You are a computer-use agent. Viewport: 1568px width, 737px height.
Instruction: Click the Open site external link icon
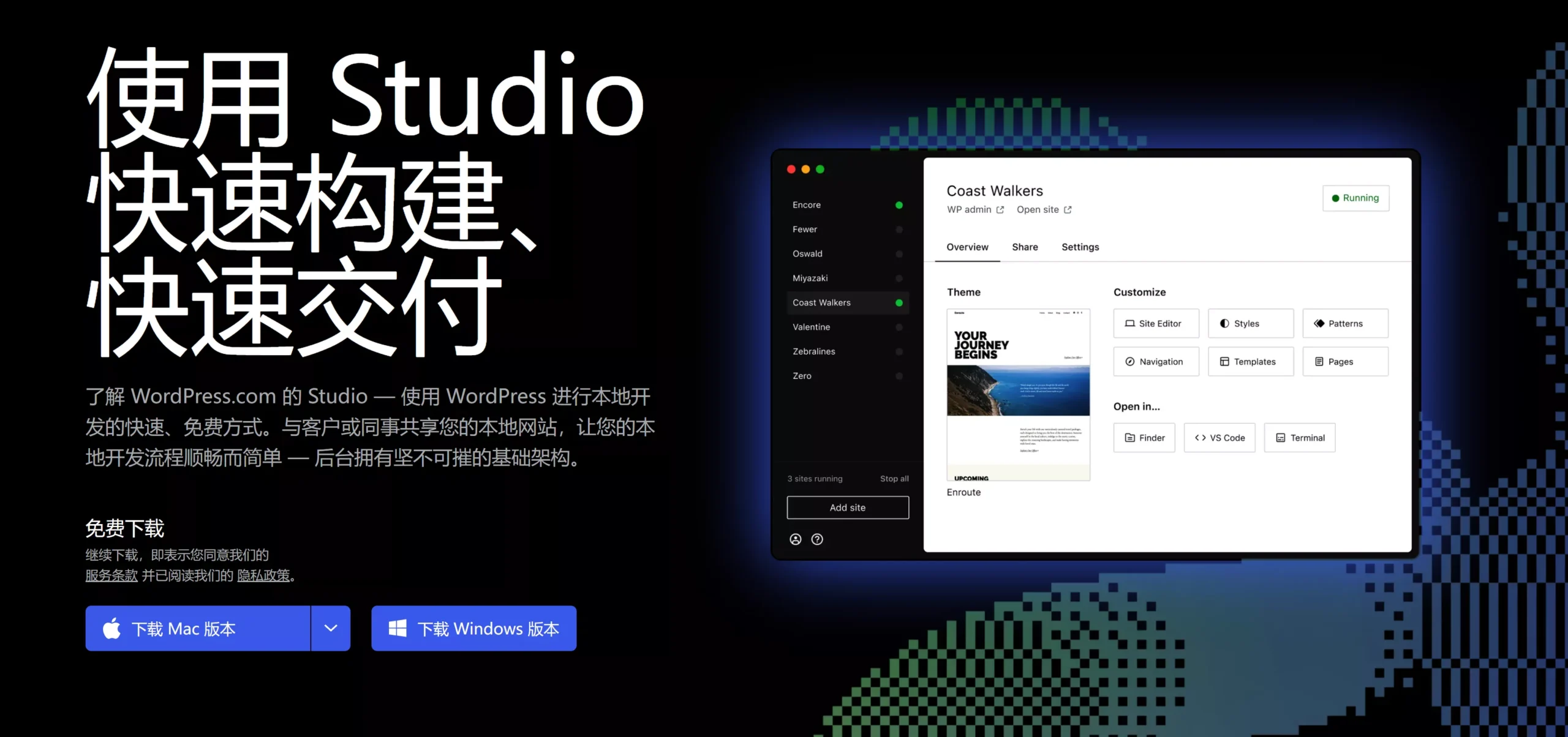[1068, 210]
